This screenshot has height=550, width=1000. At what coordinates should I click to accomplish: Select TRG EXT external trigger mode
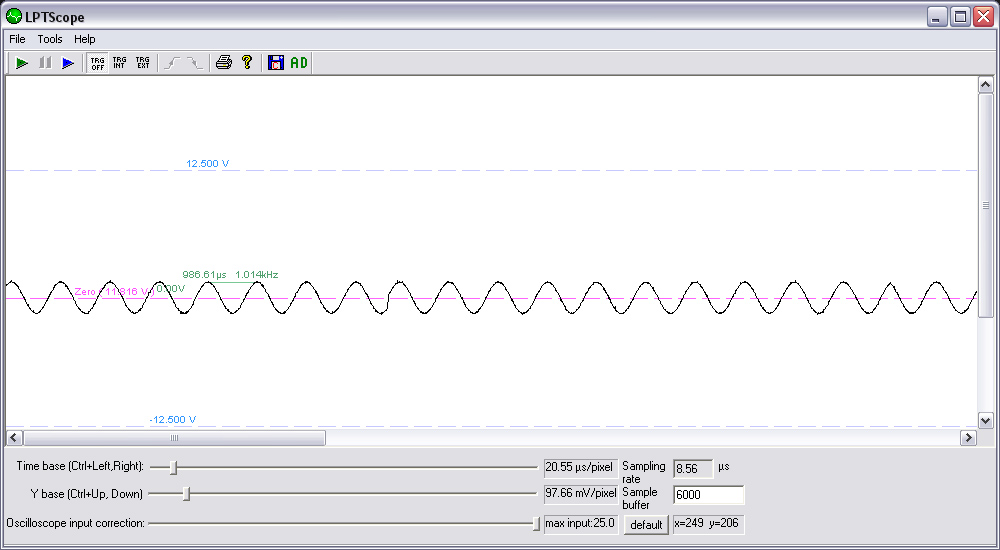tap(143, 63)
